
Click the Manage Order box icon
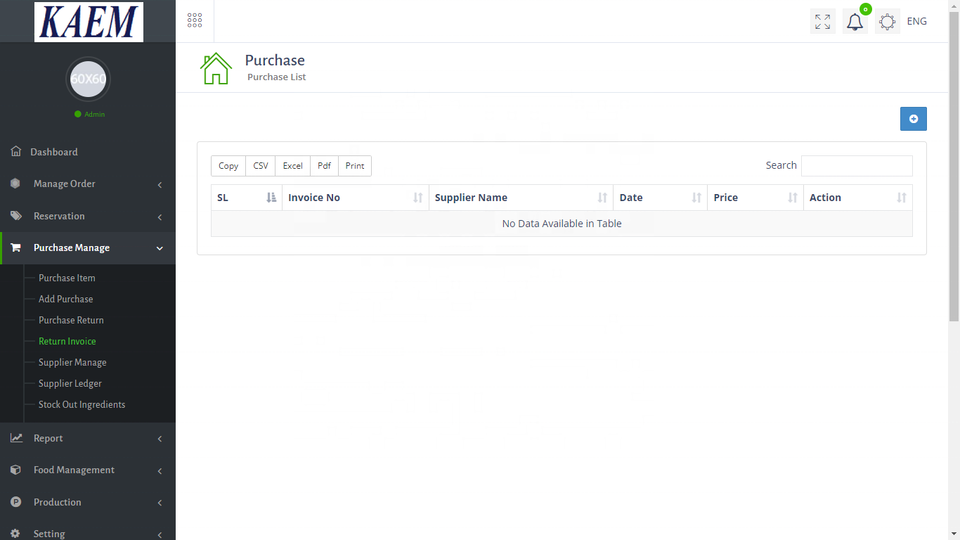pyautogui.click(x=15, y=183)
